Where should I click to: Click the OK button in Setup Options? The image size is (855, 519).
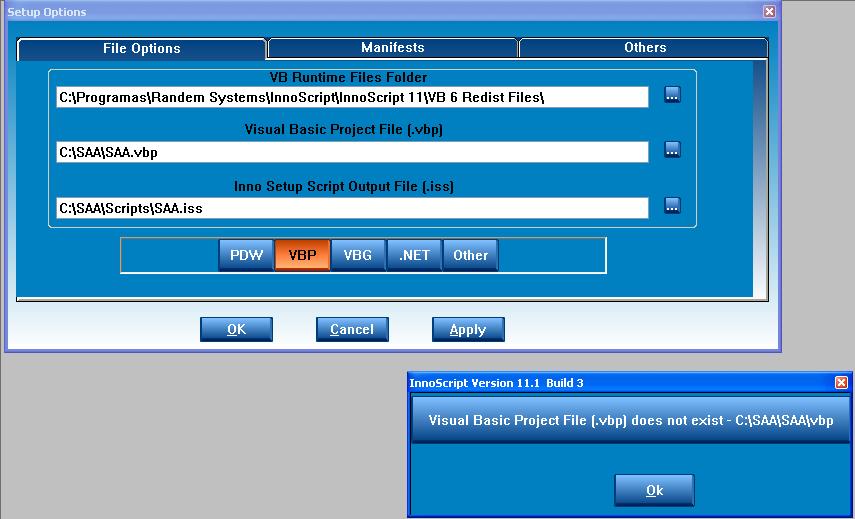236,330
